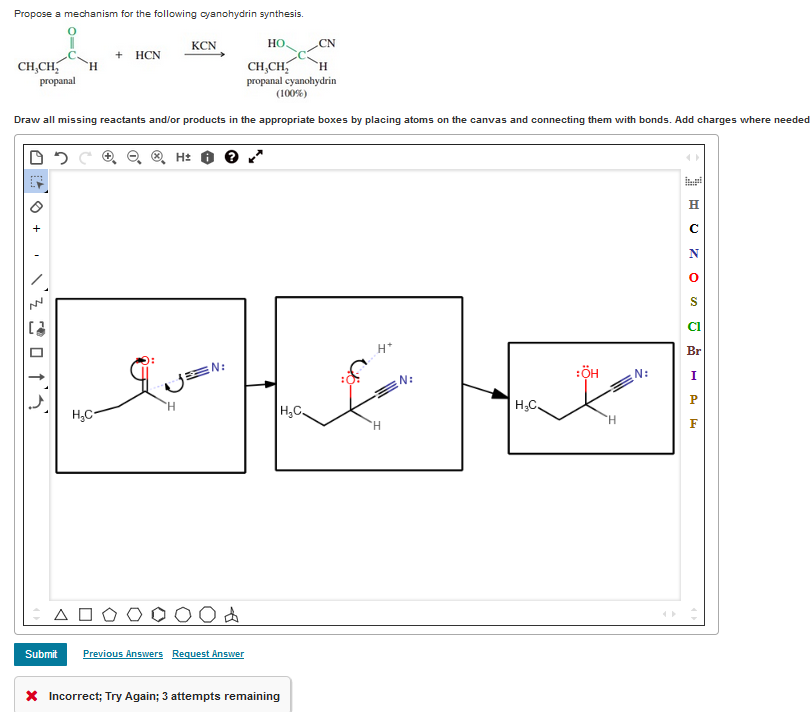Choose the curved-arrow electron pushing tool

[x=36, y=402]
